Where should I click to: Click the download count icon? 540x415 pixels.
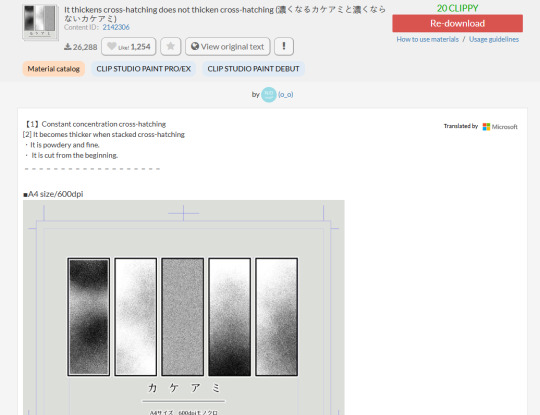coord(68,46)
